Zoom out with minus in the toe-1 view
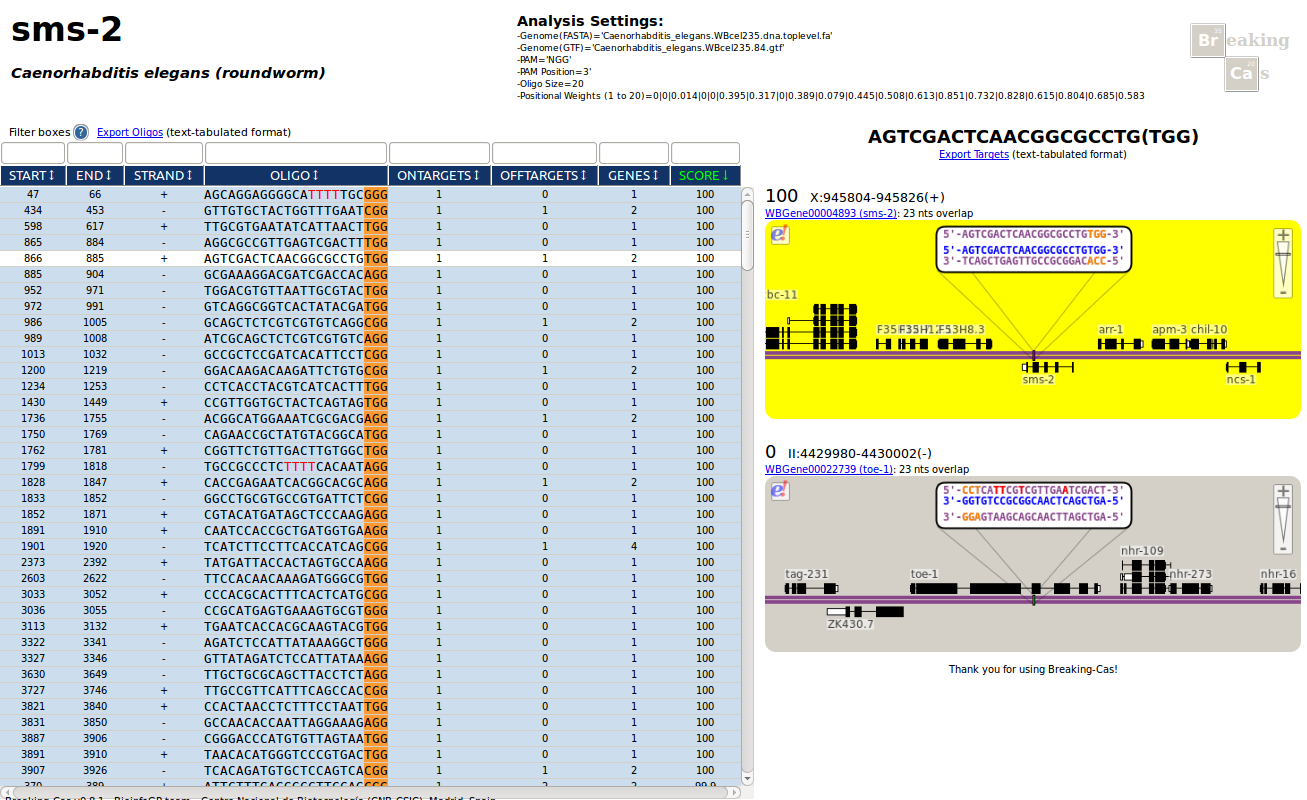Image resolution: width=1307 pixels, height=800 pixels. 1282,547
